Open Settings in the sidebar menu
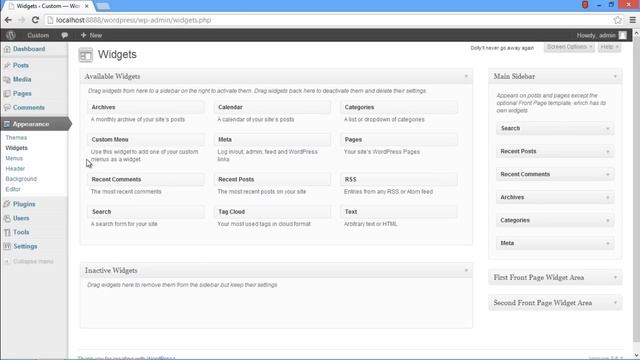This screenshot has width=640, height=360. (x=25, y=247)
